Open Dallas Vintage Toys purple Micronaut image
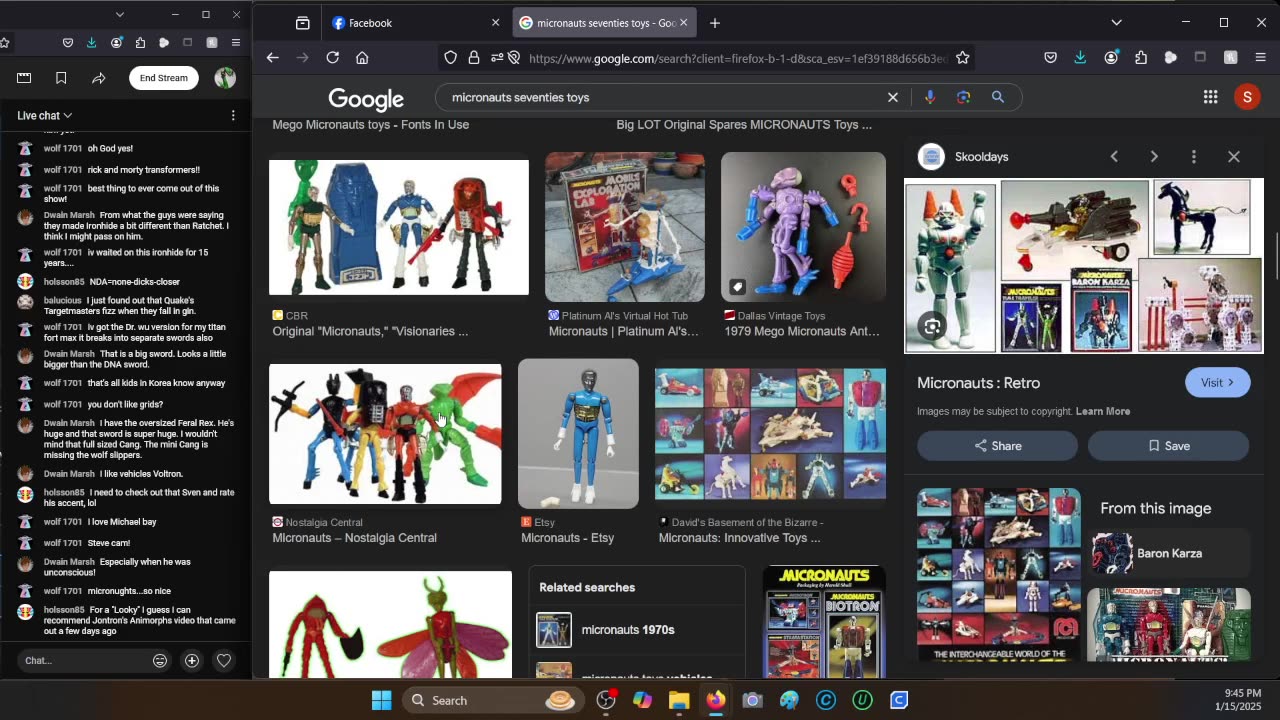 [803, 227]
